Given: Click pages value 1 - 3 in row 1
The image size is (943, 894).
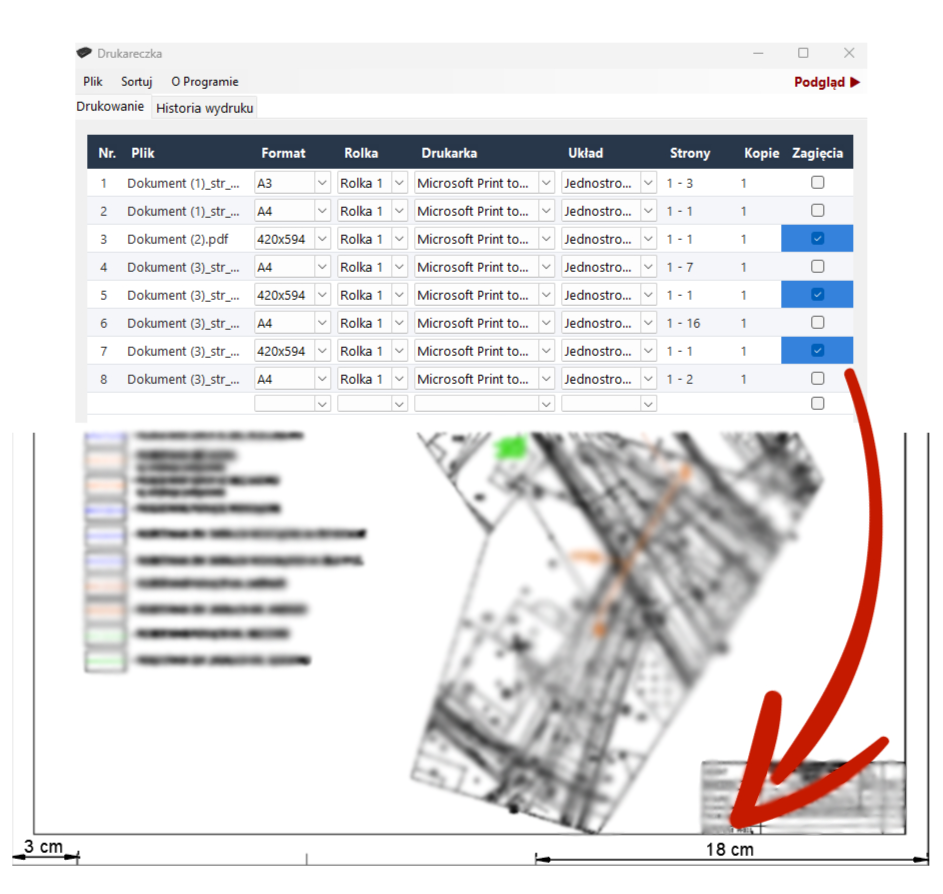Looking at the screenshot, I should (x=680, y=183).
